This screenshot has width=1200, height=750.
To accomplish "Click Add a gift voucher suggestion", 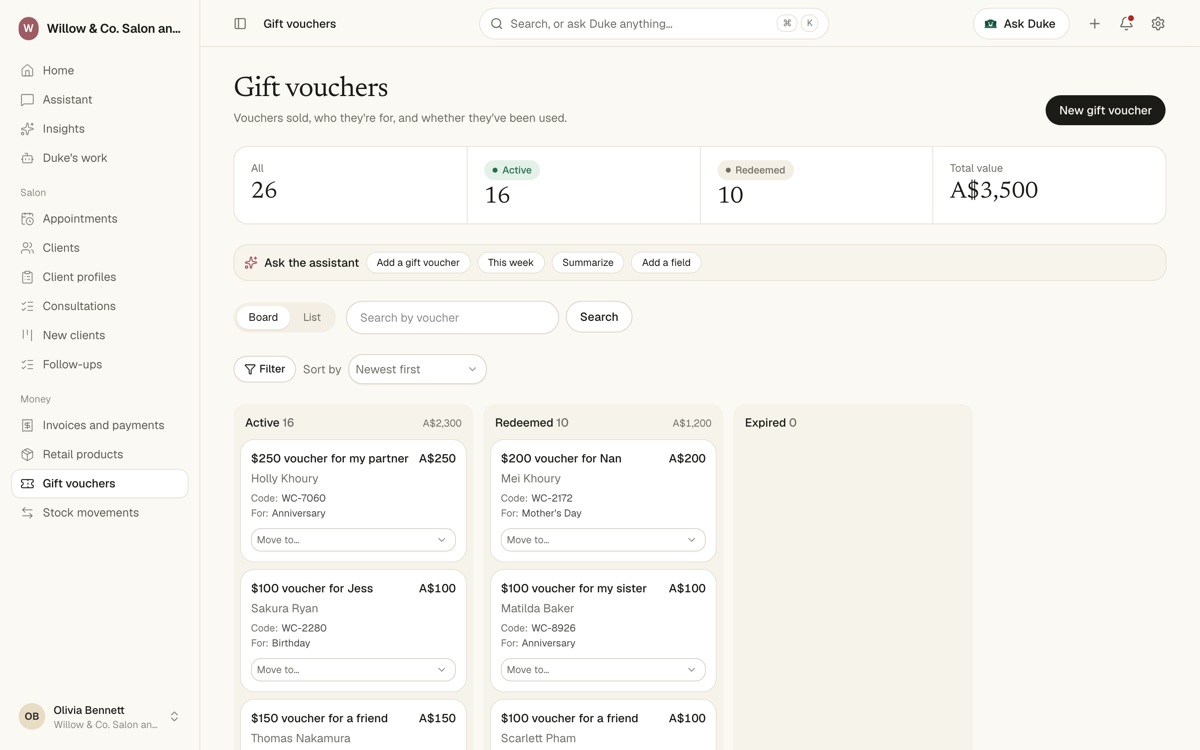I will coord(418,263).
